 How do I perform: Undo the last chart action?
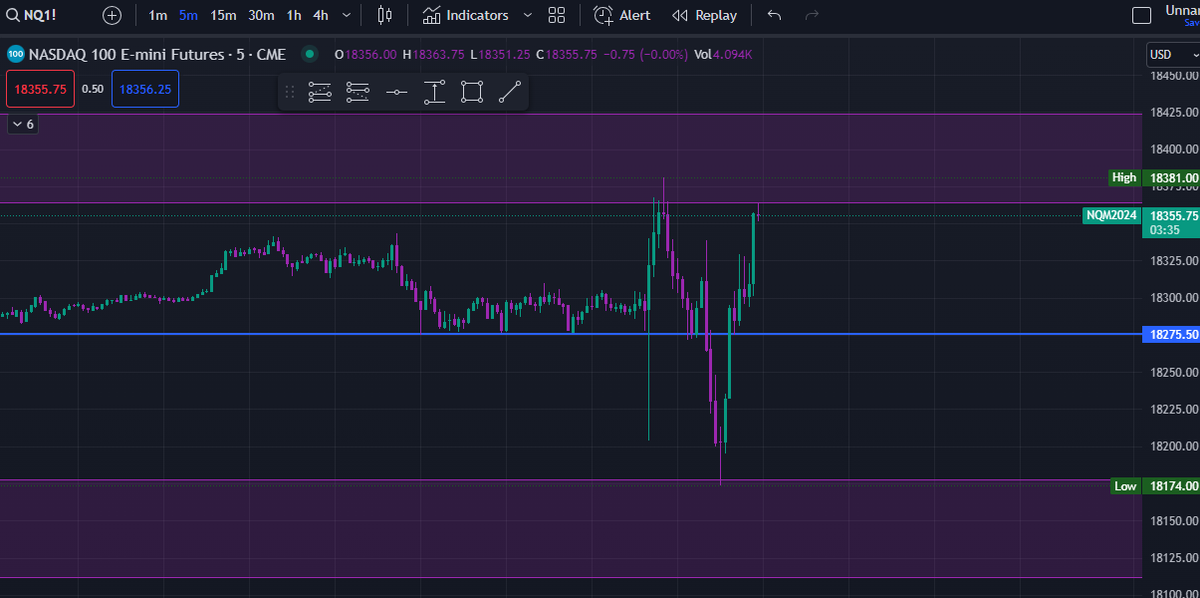[774, 15]
